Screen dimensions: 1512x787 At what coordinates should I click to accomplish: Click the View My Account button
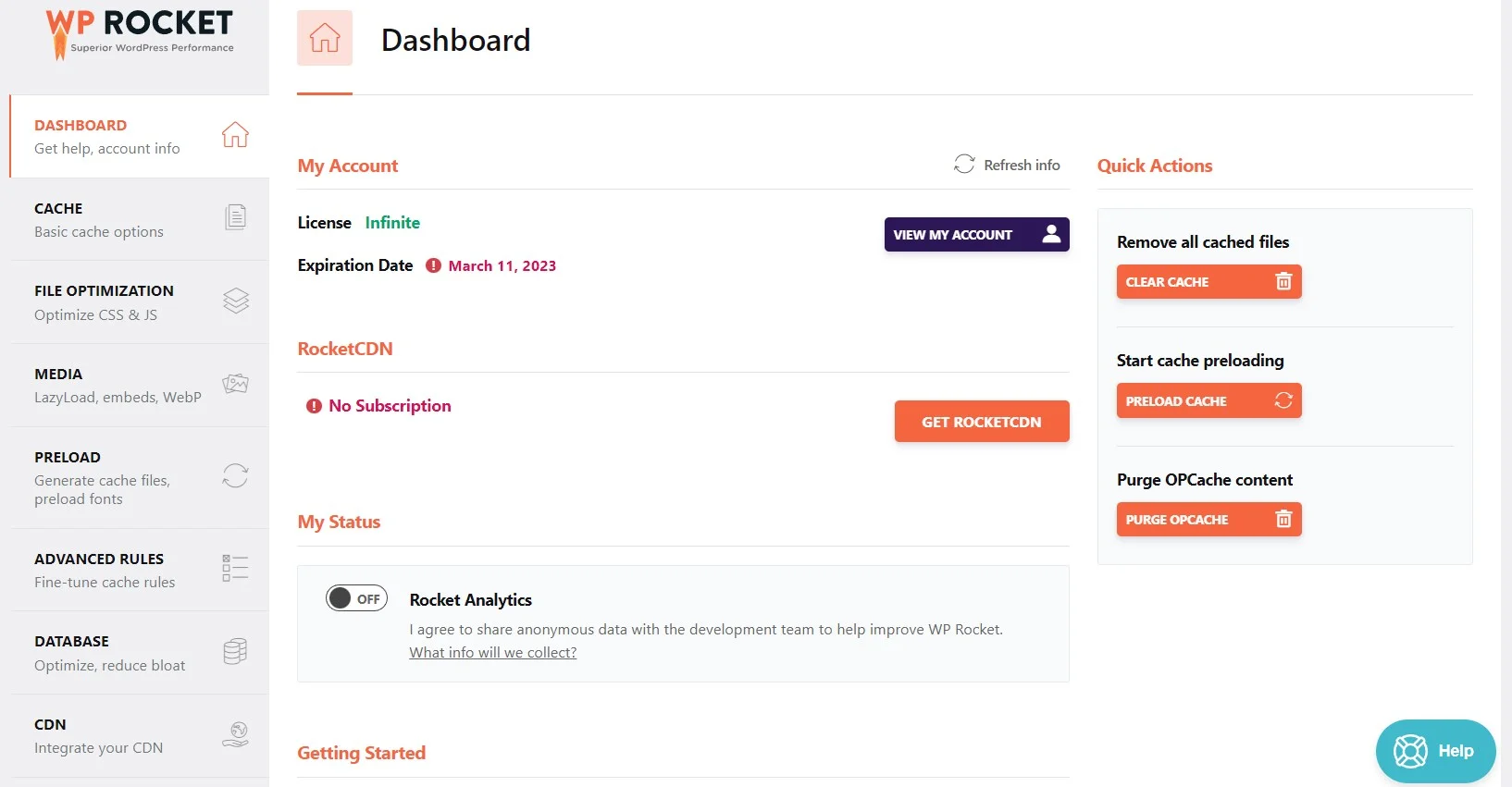point(976,234)
